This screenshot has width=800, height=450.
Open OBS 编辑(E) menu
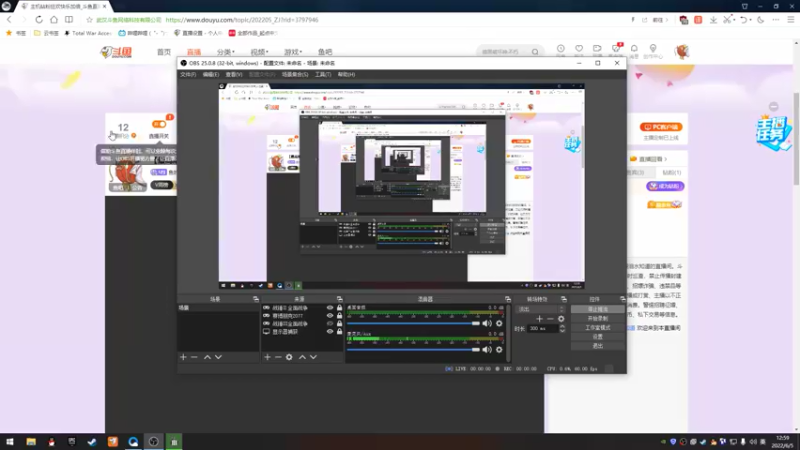click(x=211, y=74)
